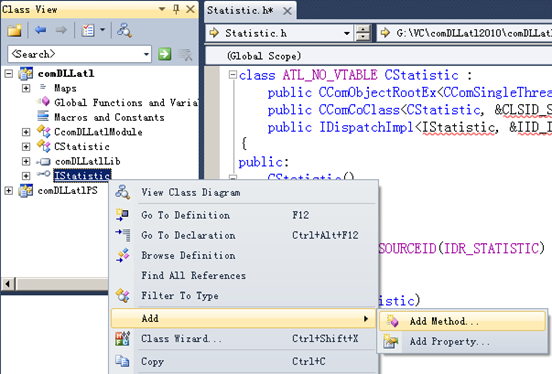
Task: Select the Maps tree item
Action: pyautogui.click(x=65, y=88)
